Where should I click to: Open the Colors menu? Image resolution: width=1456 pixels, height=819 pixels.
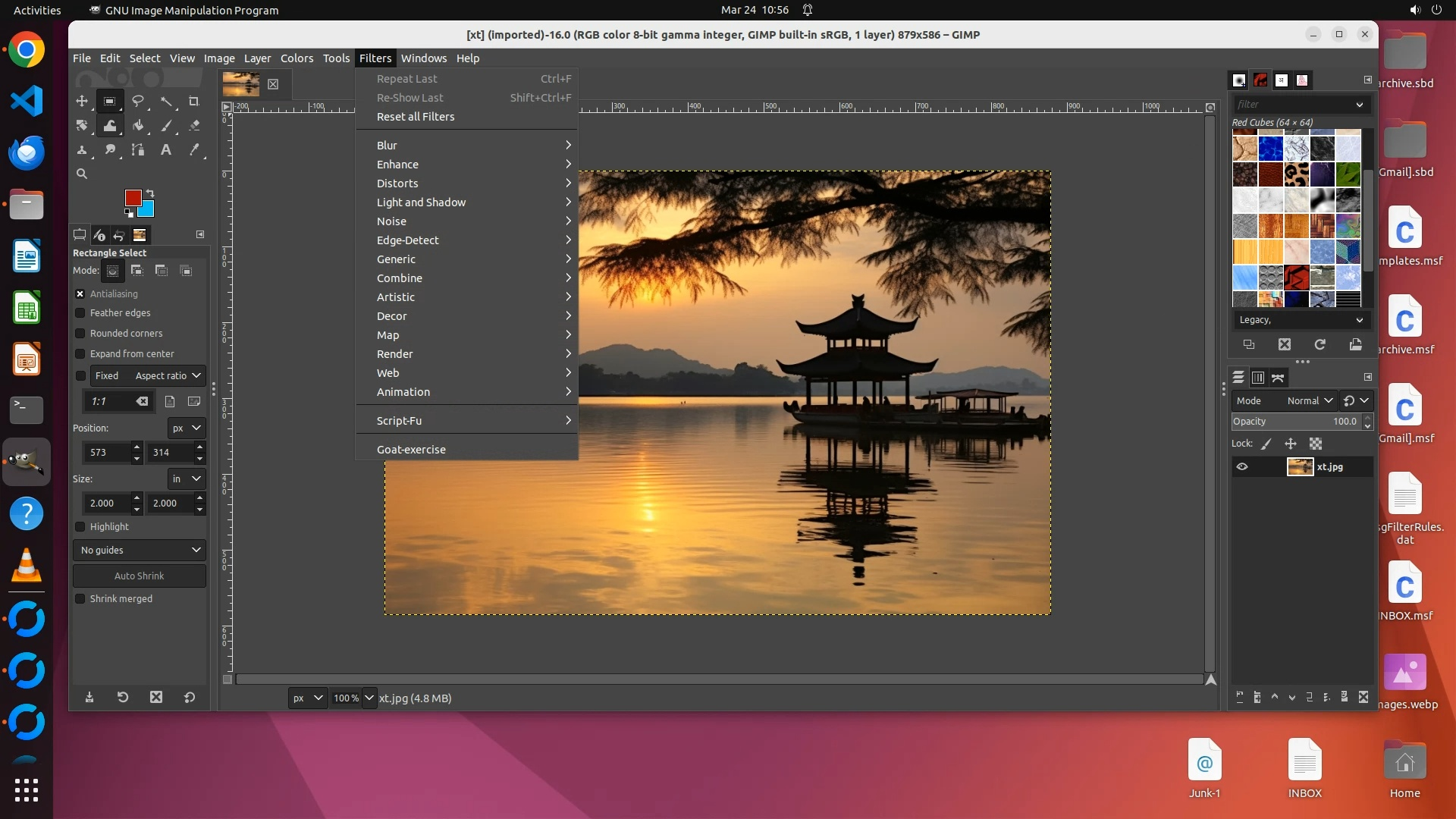point(297,58)
